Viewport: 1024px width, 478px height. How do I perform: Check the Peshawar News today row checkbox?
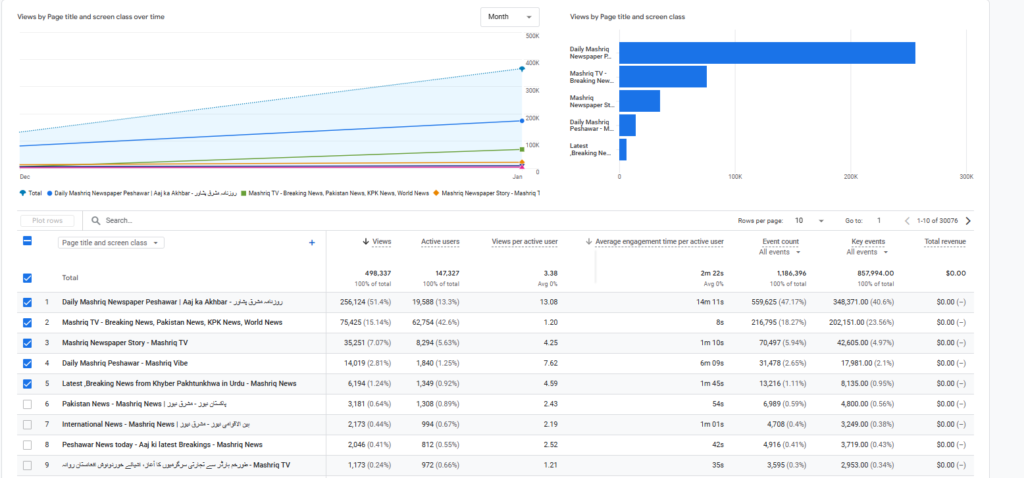point(27,444)
